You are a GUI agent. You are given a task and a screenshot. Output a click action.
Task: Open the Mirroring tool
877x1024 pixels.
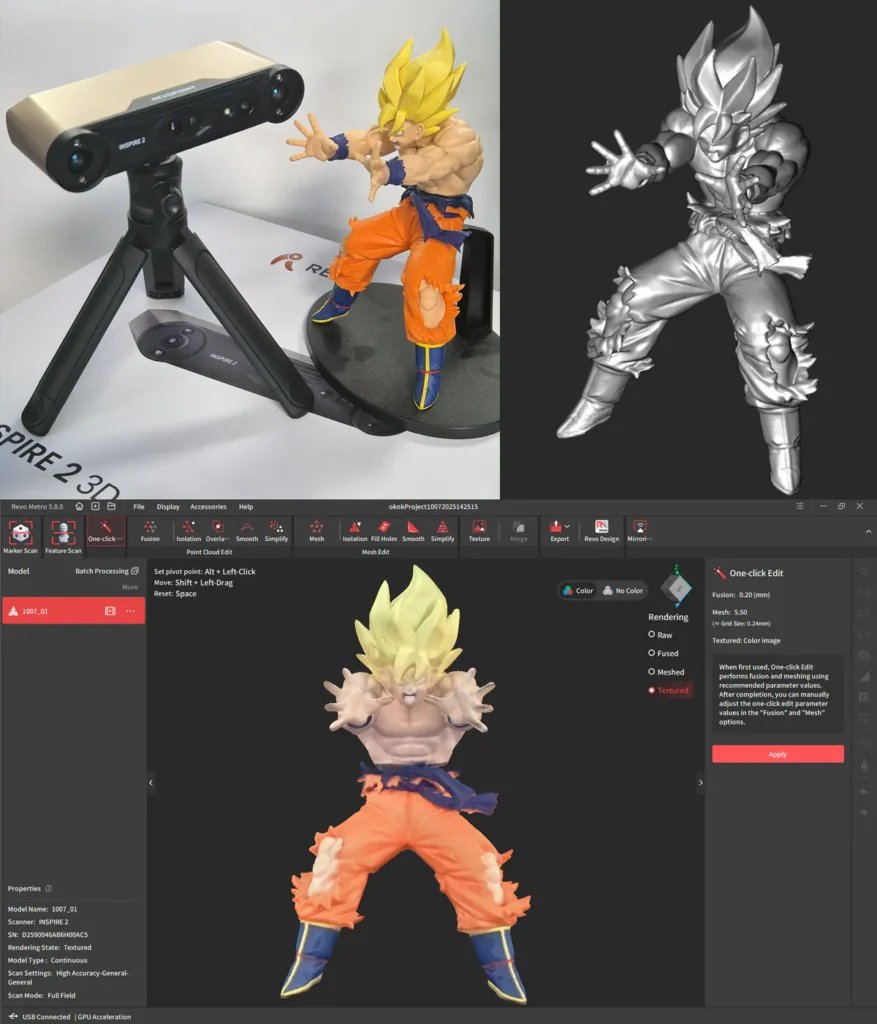639,532
